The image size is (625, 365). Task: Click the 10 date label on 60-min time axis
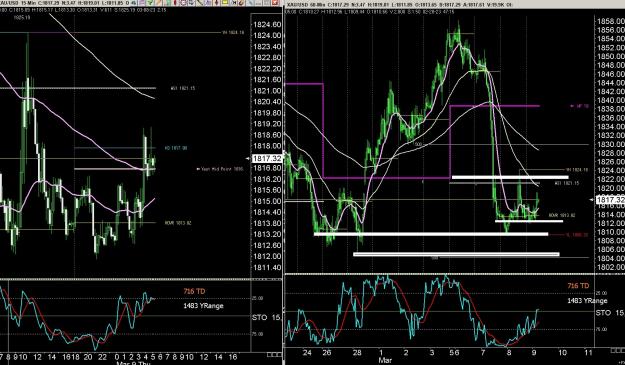pyautogui.click(x=562, y=352)
